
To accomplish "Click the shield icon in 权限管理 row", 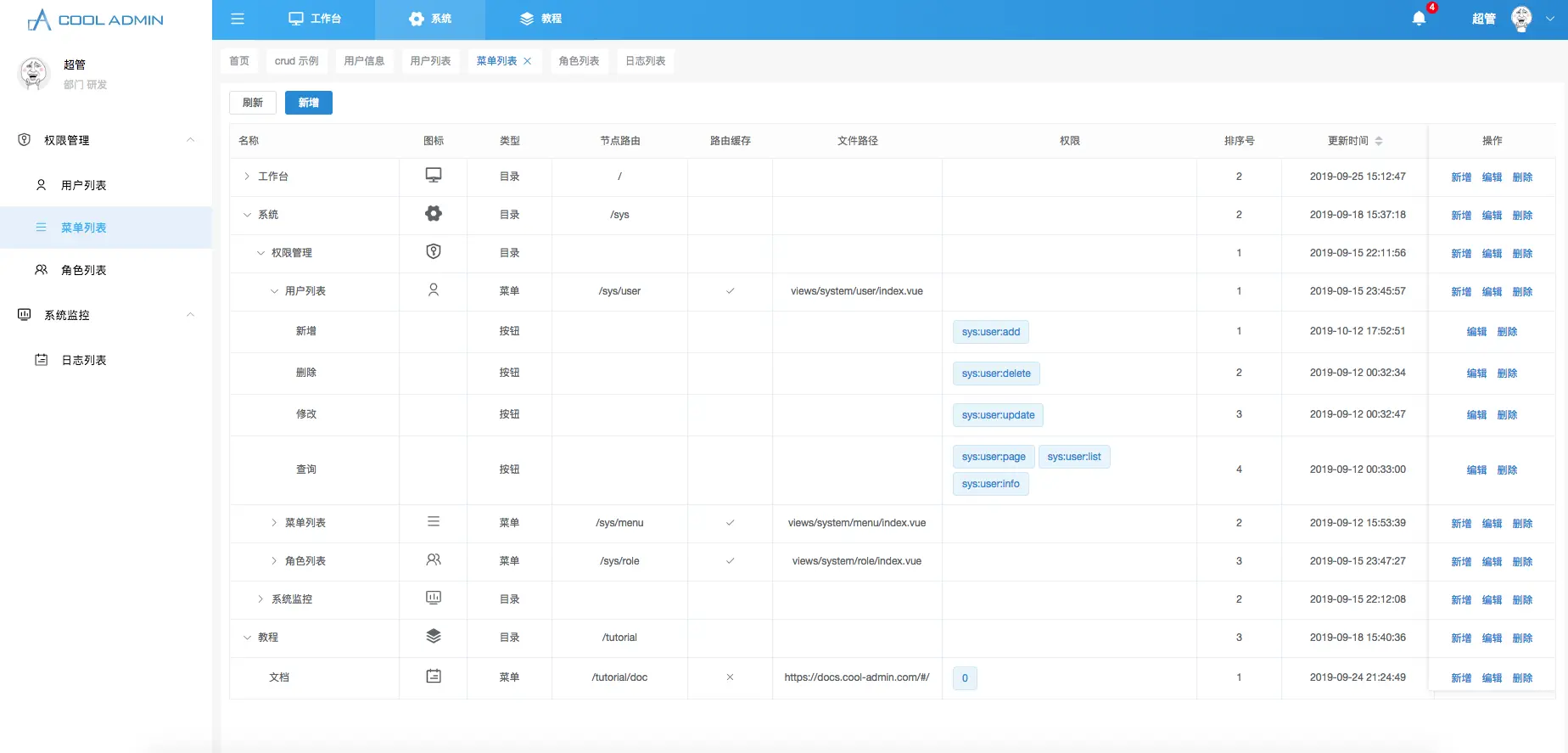I will 434,251.
